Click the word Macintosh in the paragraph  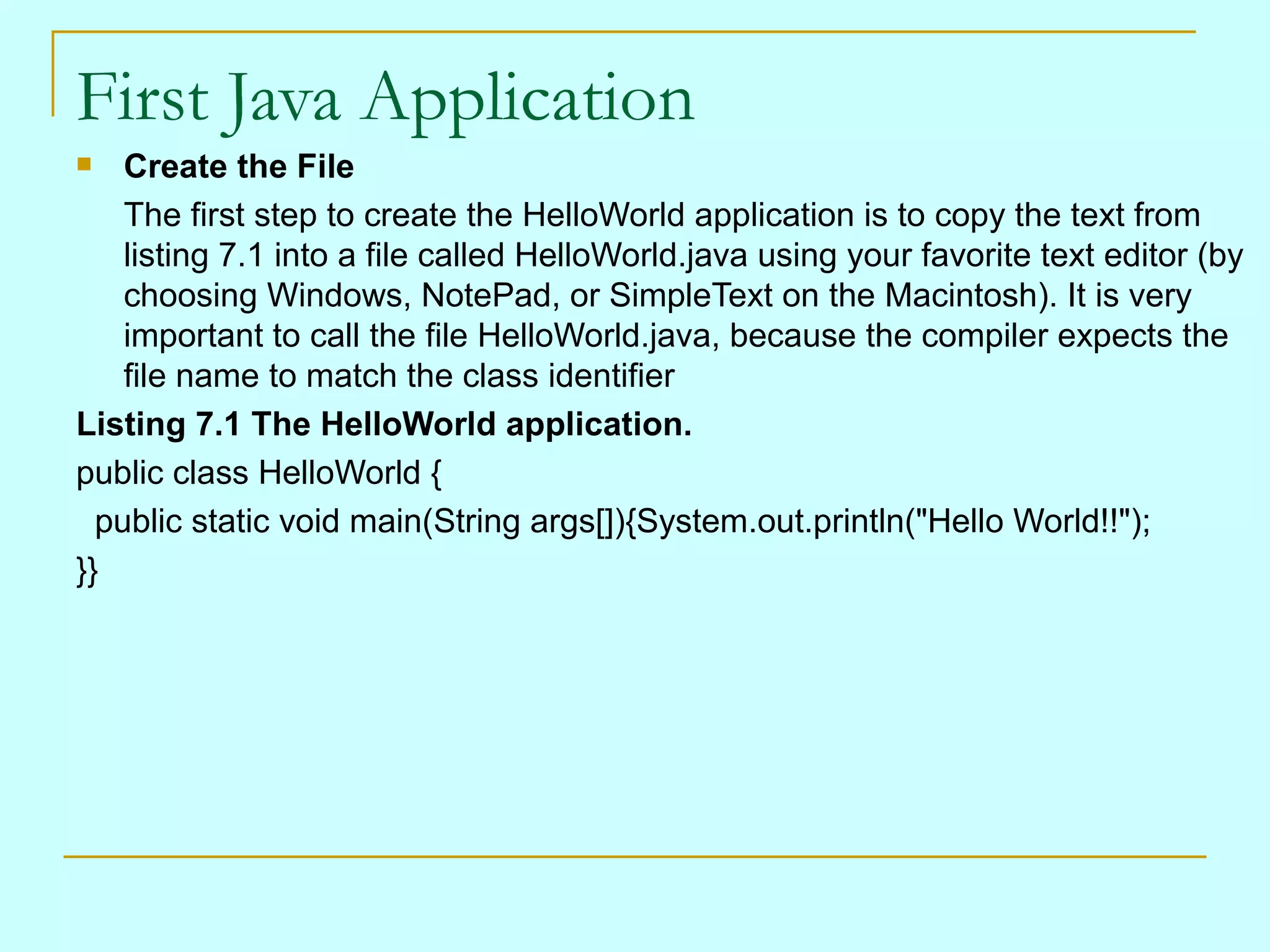[x=961, y=296]
